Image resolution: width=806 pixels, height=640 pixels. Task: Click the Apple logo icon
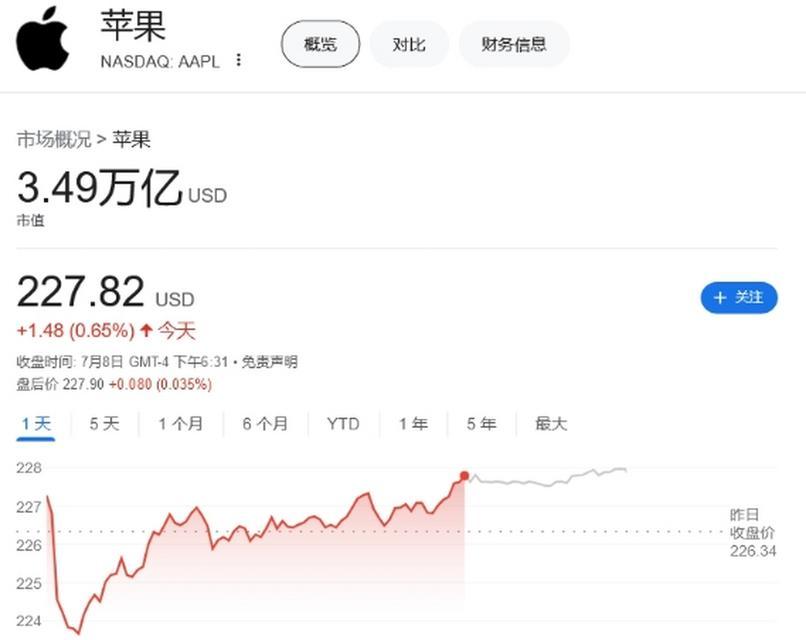pyautogui.click(x=42, y=39)
